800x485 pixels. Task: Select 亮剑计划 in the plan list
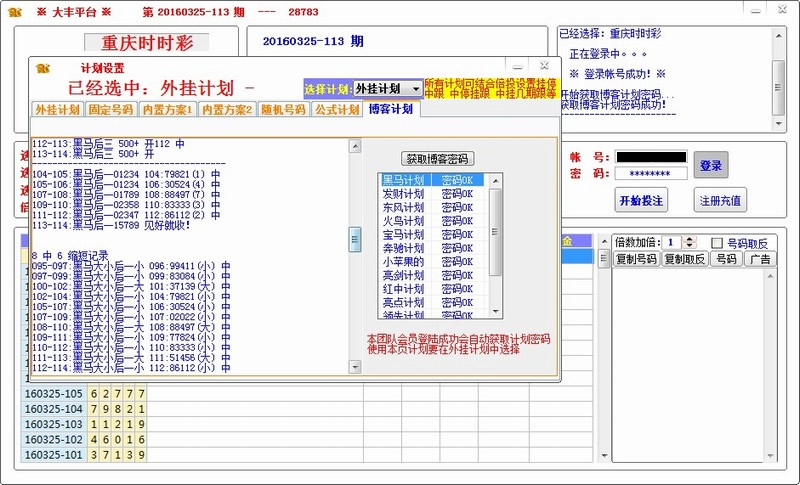[x=433, y=275]
